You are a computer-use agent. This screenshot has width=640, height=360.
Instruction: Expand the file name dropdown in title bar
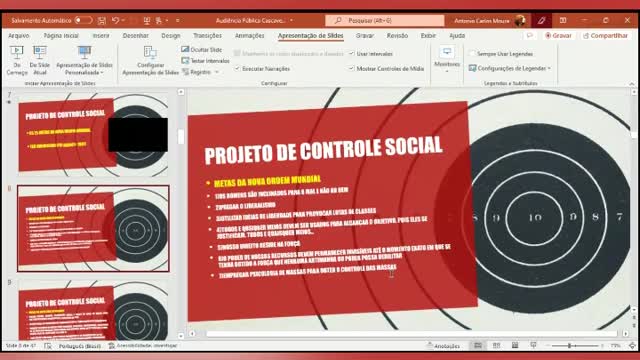(291, 20)
